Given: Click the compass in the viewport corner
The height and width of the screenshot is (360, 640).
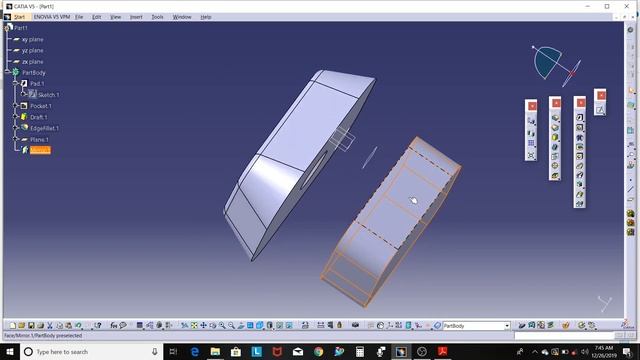Looking at the screenshot, I should [556, 66].
